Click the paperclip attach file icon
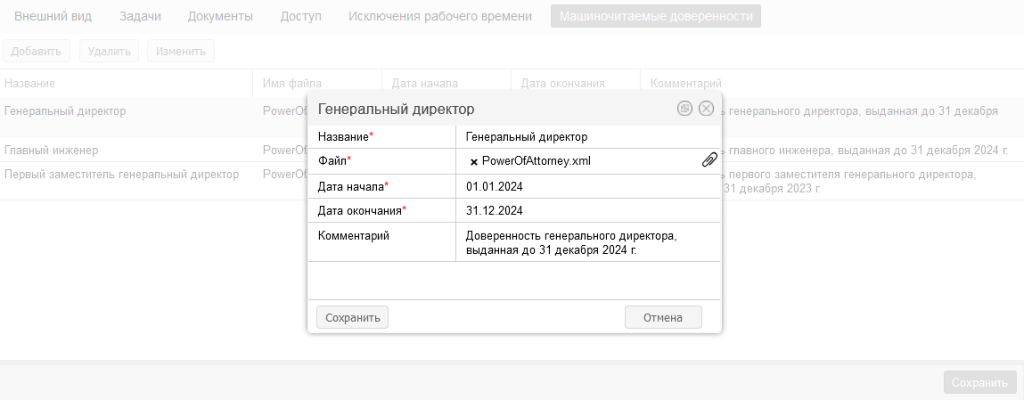Screen dimensions: 1024x400 click(709, 160)
